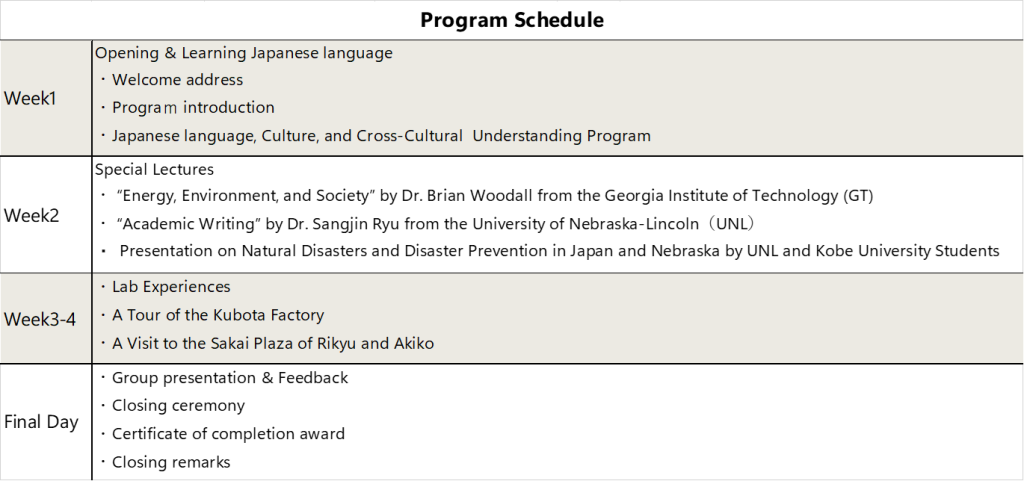Click the bullet before 'Japanese language, Culture'

[102, 136]
